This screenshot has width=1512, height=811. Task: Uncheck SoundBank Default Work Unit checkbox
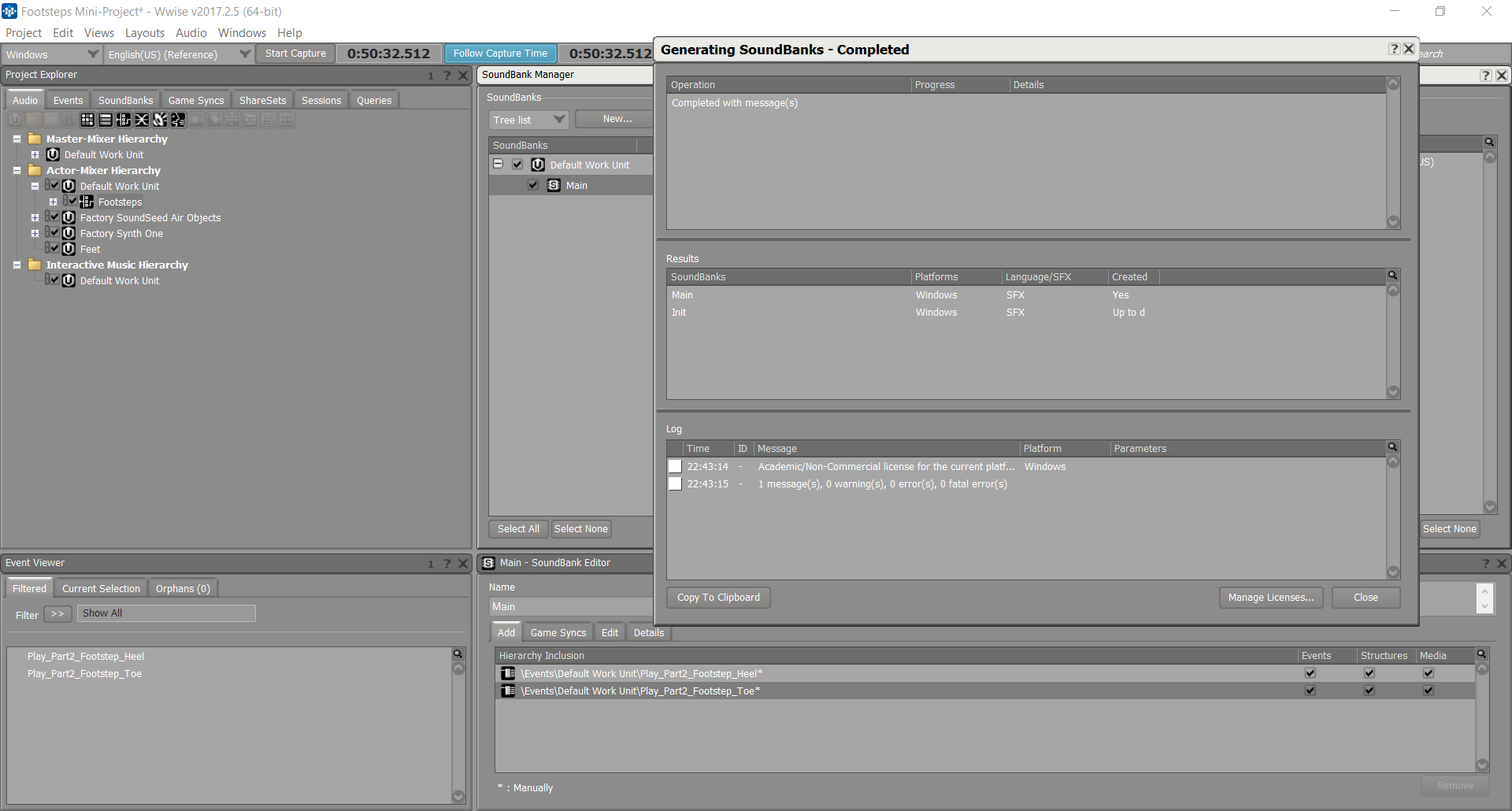click(517, 165)
